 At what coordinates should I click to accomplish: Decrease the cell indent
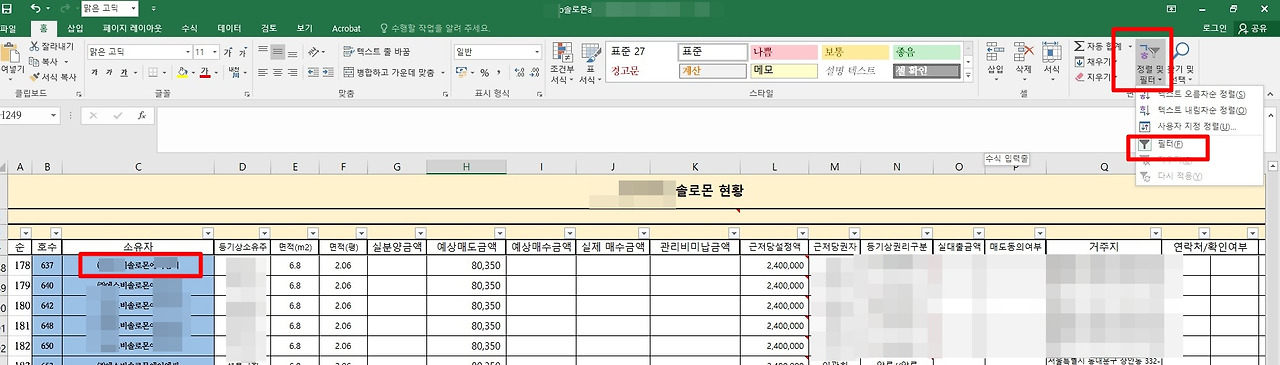tap(314, 73)
